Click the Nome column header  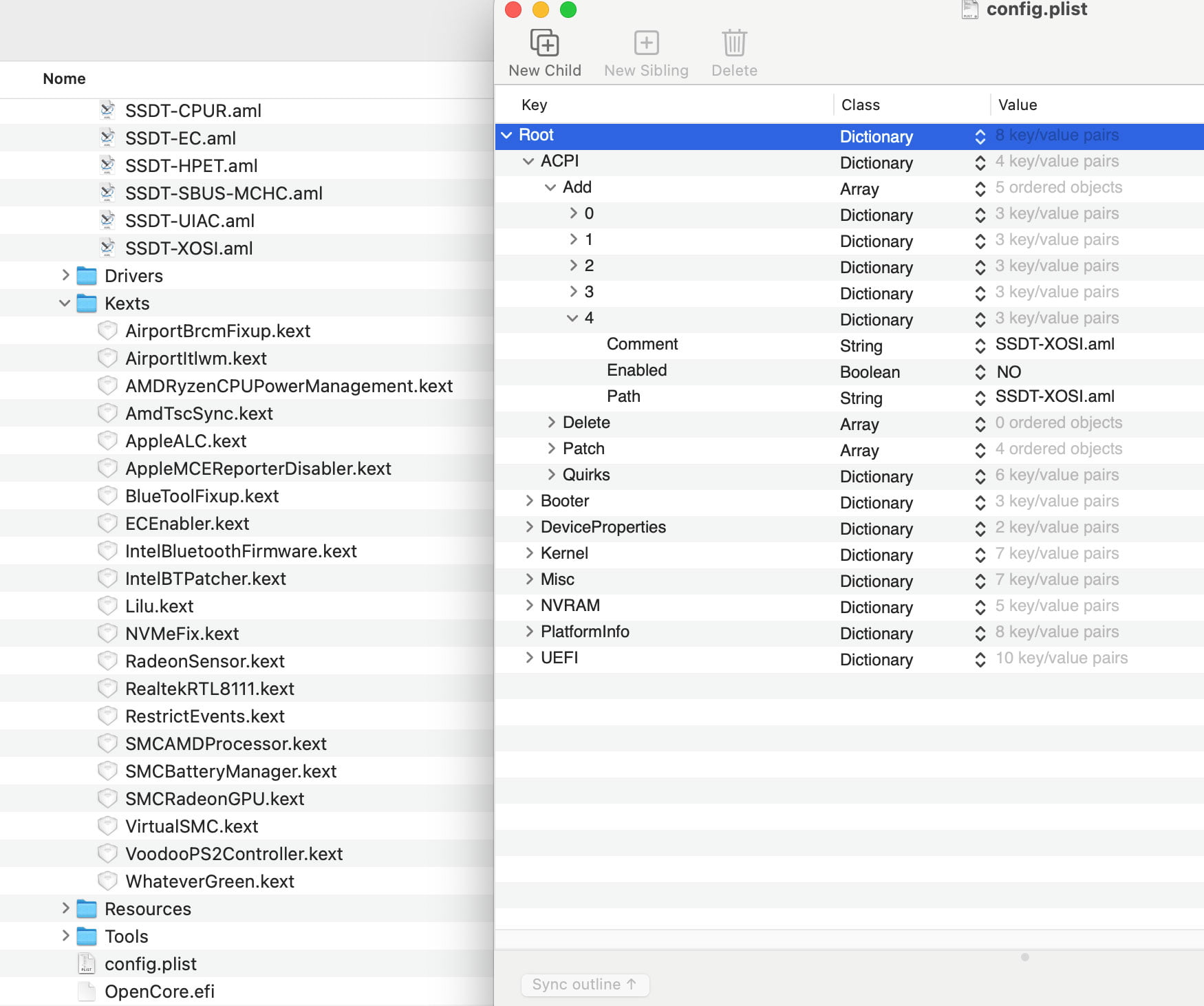[64, 78]
